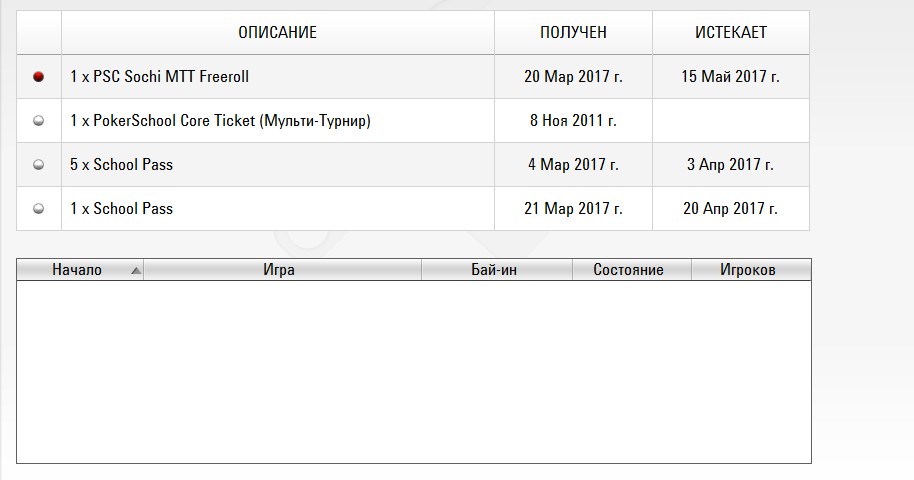Select the PSC Sochi MTT Freeroll radio button
914x480 pixels.
point(38,76)
